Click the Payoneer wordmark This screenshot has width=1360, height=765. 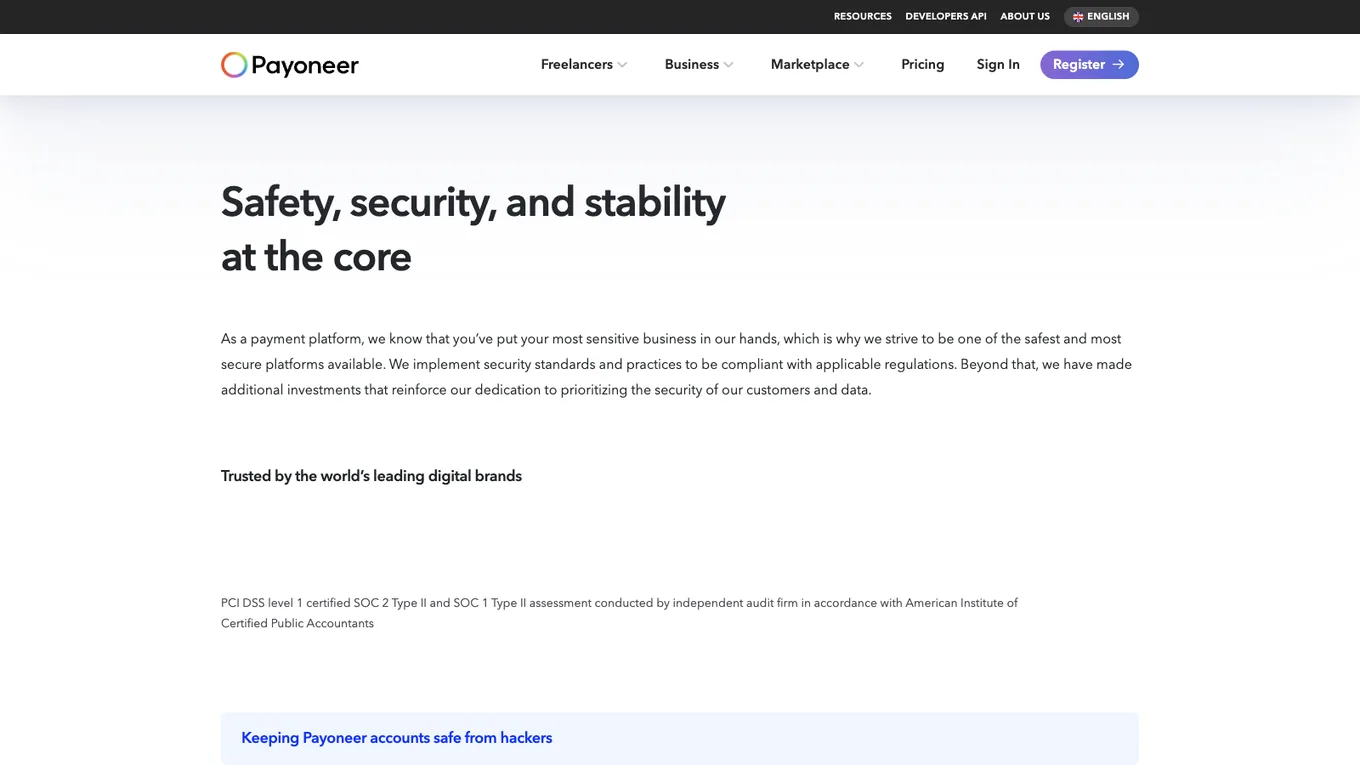(x=305, y=66)
